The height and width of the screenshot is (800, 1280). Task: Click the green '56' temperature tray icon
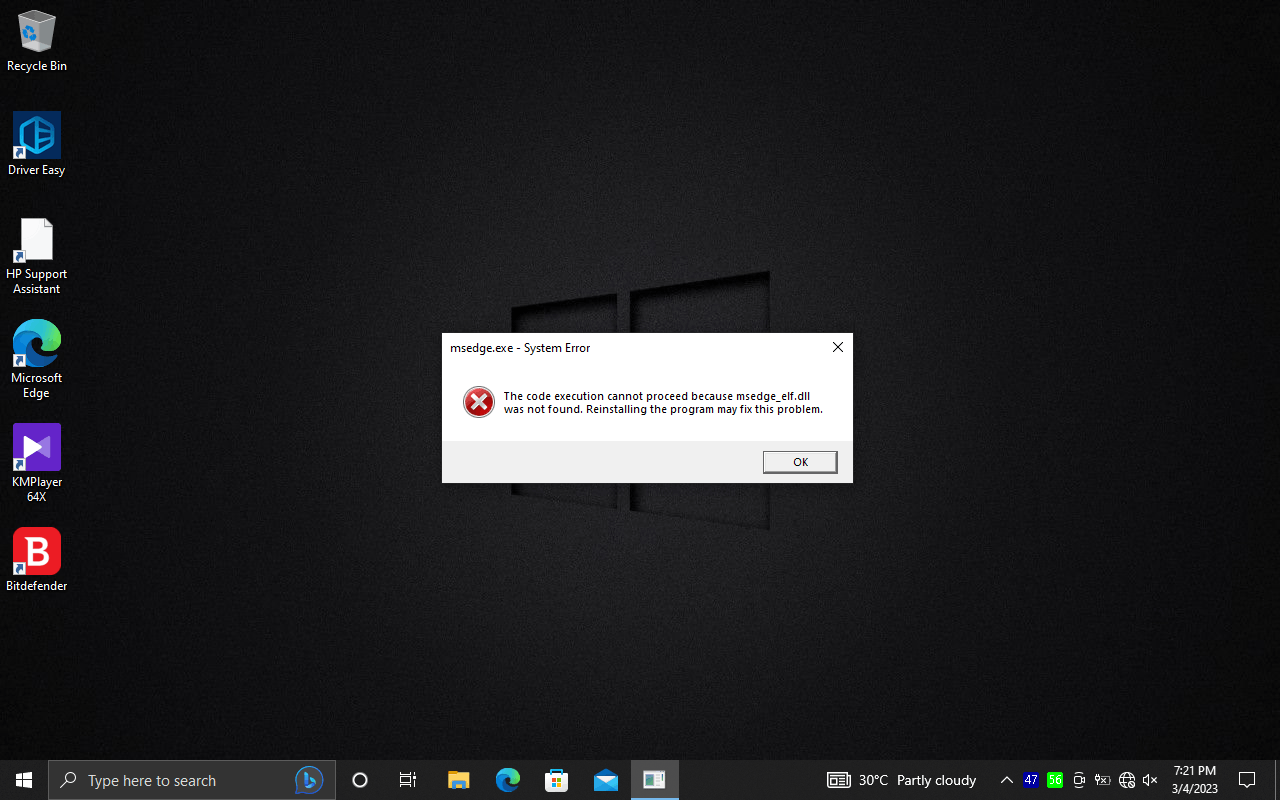pos(1055,780)
